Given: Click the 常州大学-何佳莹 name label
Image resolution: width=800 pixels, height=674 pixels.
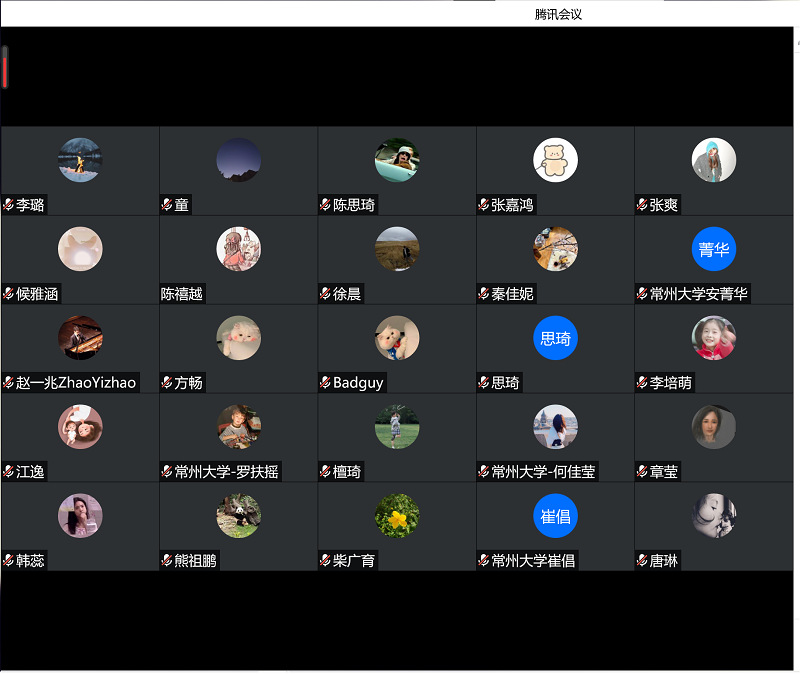Looking at the screenshot, I should 543,472.
